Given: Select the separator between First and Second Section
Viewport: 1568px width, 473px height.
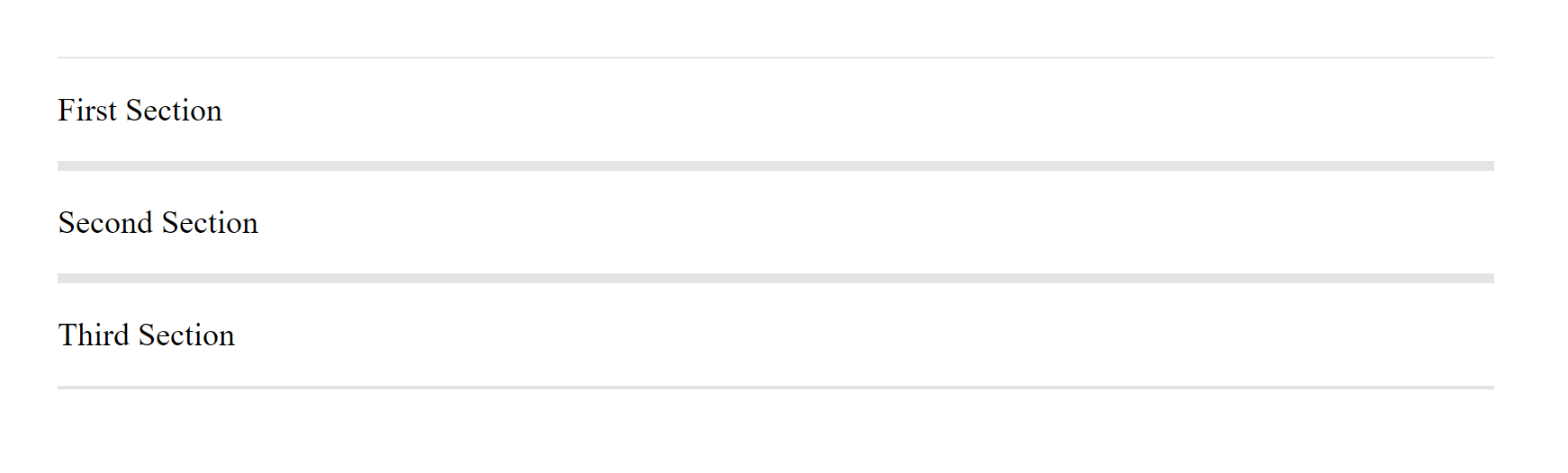Looking at the screenshot, I should tap(775, 165).
